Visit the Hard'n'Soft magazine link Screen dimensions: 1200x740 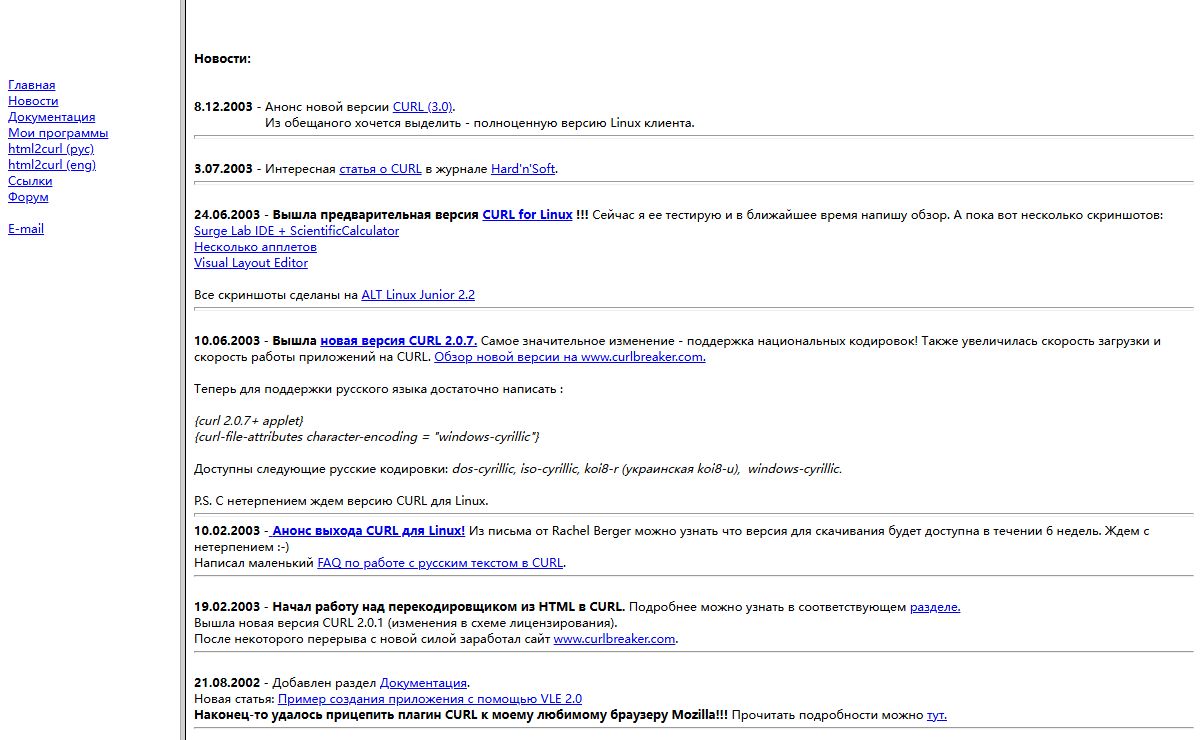(x=523, y=169)
